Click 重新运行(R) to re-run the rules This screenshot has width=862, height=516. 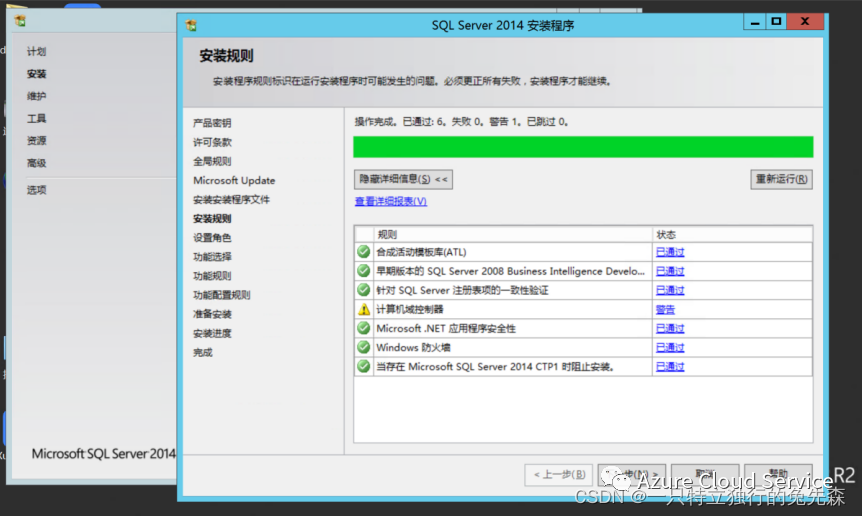(781, 179)
